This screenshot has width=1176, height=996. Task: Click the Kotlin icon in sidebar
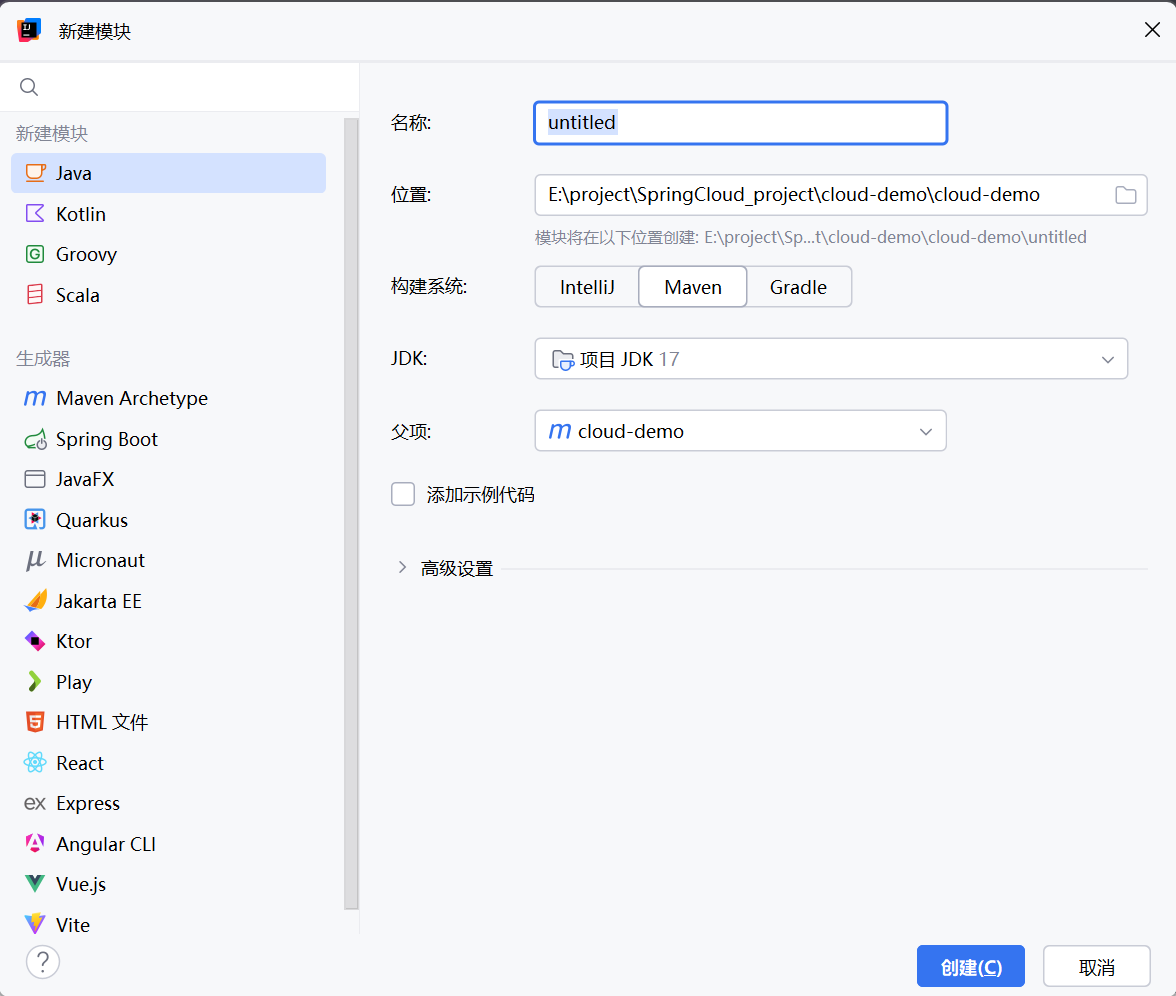pos(35,214)
